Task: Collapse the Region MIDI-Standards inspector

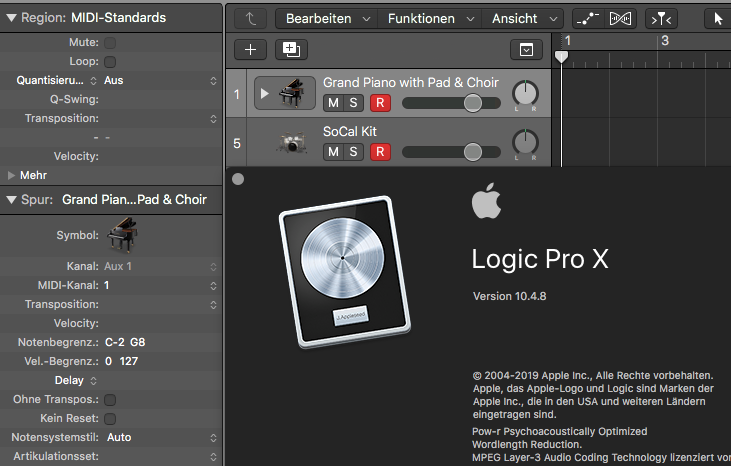Action: (x=11, y=18)
